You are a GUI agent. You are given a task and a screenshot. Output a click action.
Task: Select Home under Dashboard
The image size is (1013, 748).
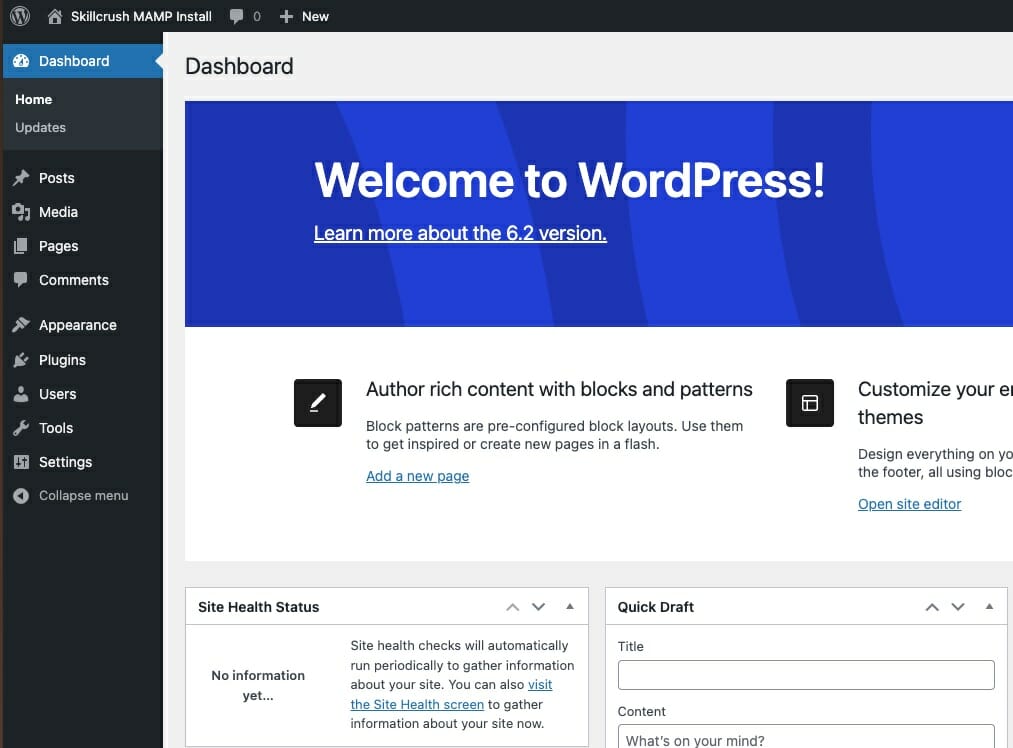tap(33, 99)
